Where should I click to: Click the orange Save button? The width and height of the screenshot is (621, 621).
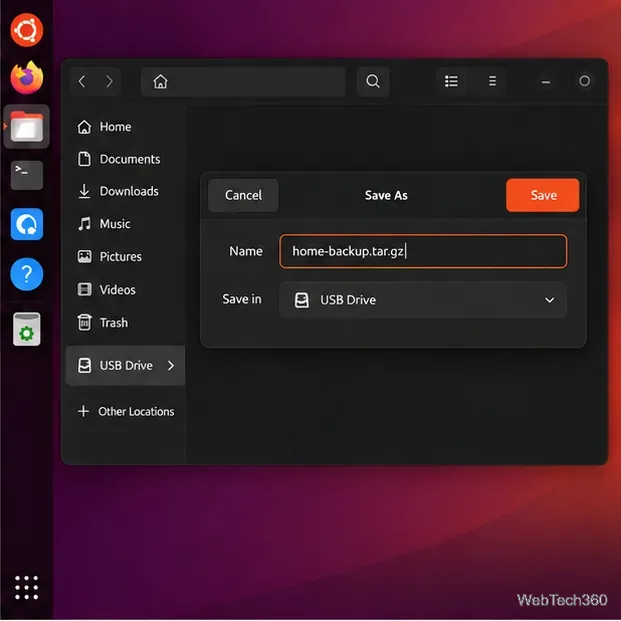(x=543, y=195)
